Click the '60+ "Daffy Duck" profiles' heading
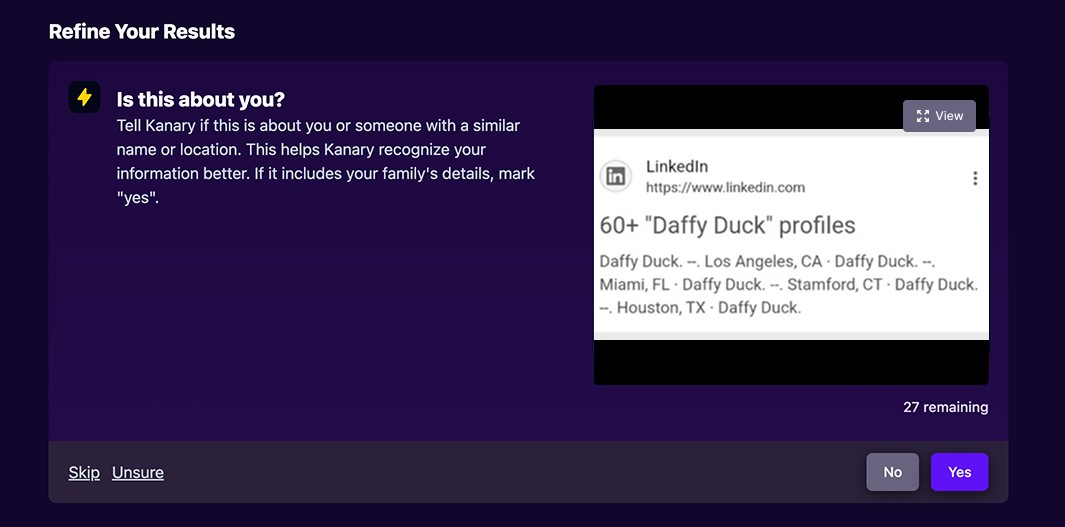This screenshot has height=527, width=1065. [x=727, y=225]
